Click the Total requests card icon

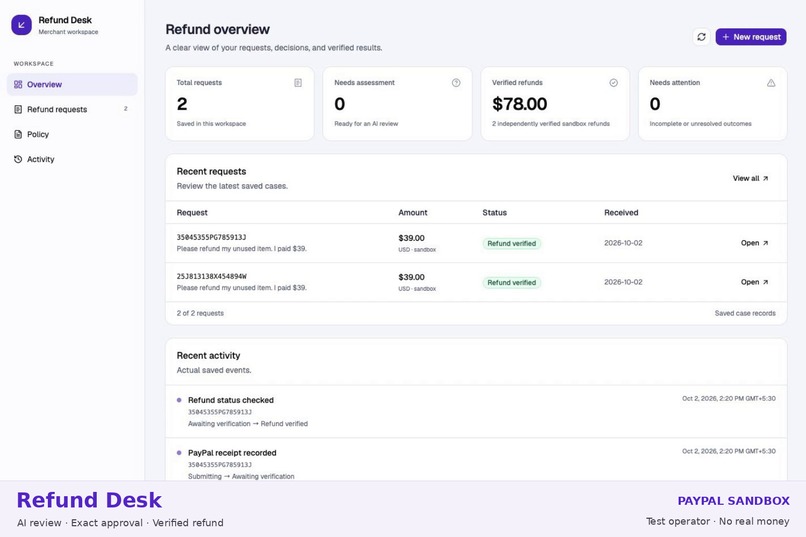[x=298, y=83]
